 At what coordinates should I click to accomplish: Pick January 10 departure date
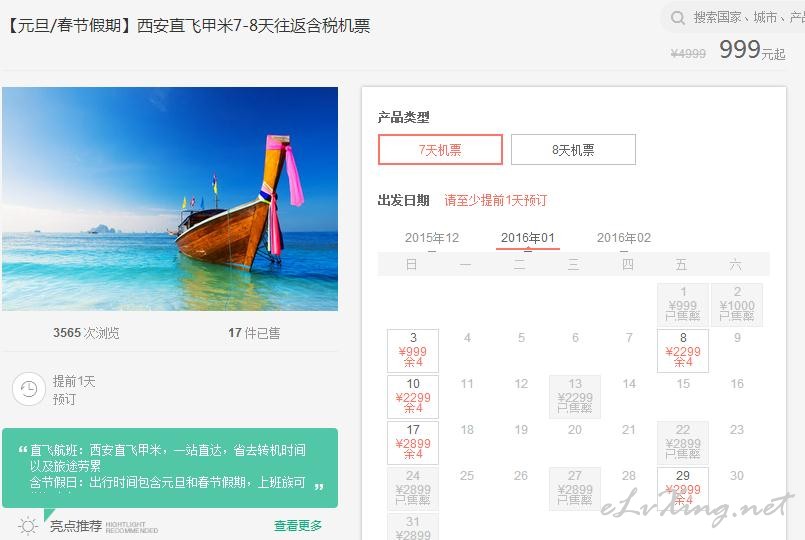(413, 397)
